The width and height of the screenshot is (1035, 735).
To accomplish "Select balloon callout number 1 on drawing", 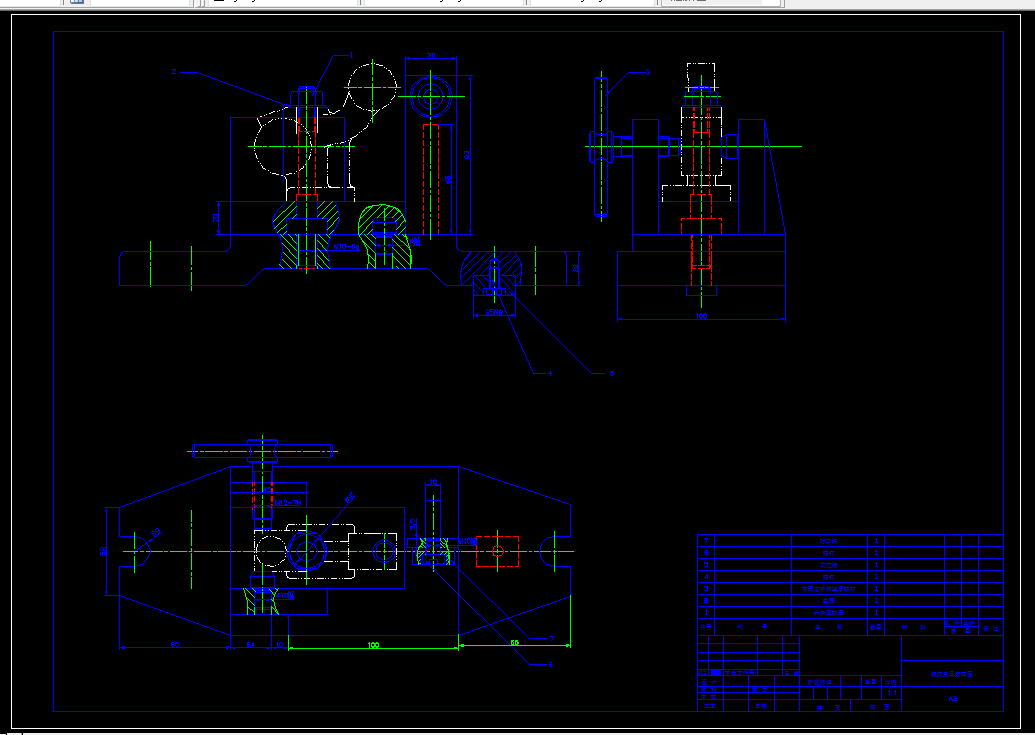I will 352,55.
